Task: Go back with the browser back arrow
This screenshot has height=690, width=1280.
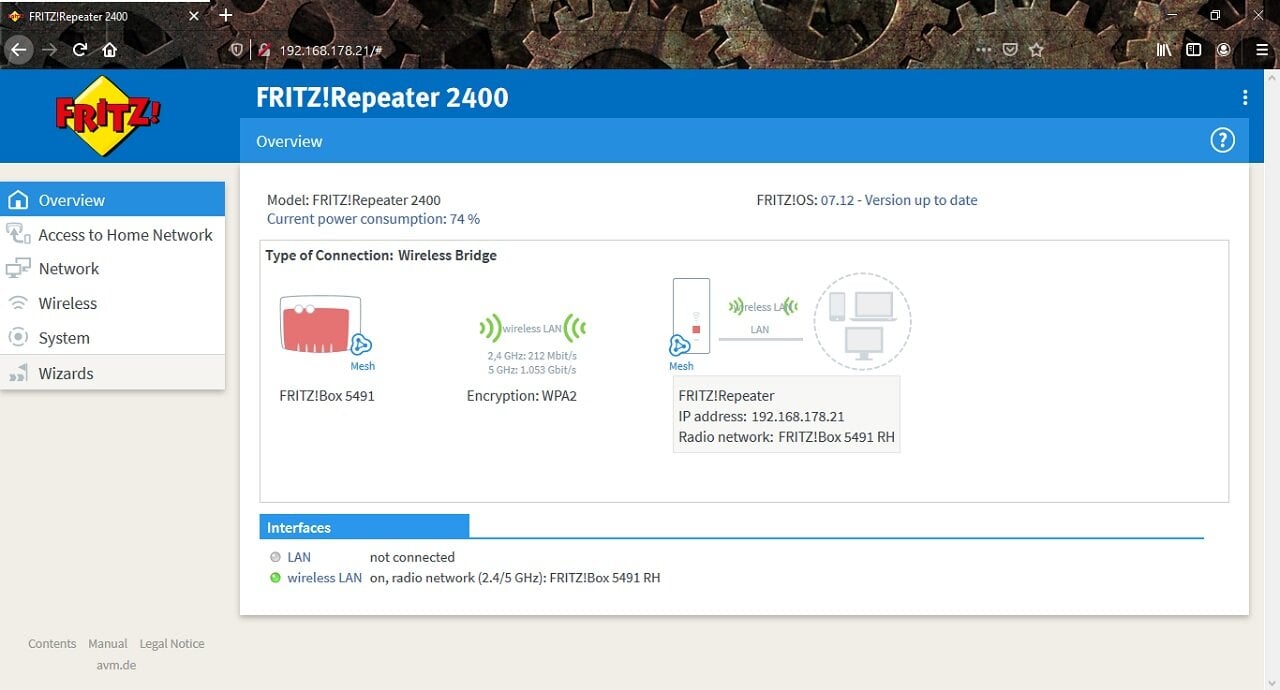Action: [x=19, y=49]
